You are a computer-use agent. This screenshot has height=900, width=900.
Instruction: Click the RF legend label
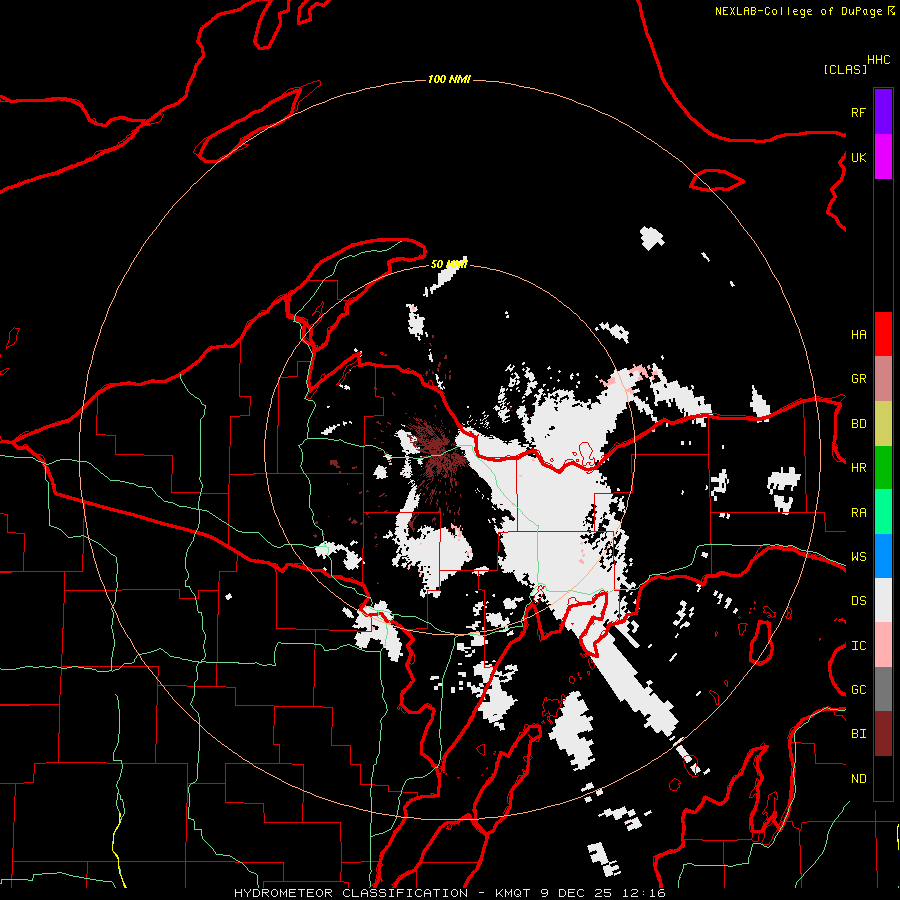coord(858,112)
